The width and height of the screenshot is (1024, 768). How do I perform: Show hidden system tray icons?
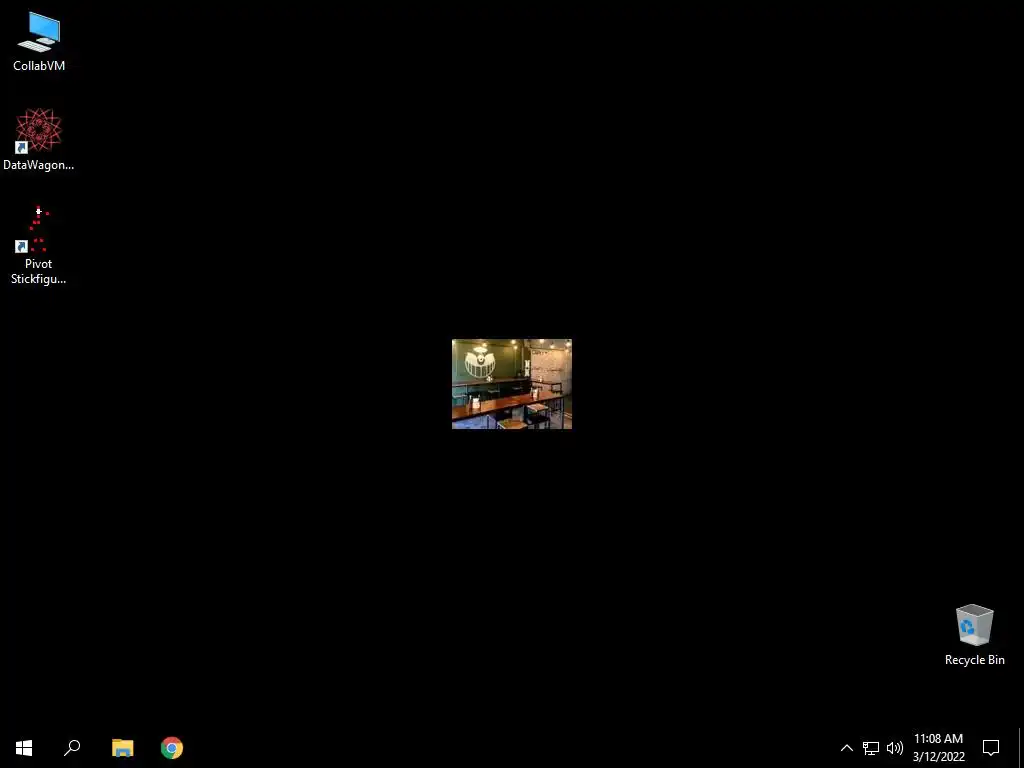[x=846, y=748]
